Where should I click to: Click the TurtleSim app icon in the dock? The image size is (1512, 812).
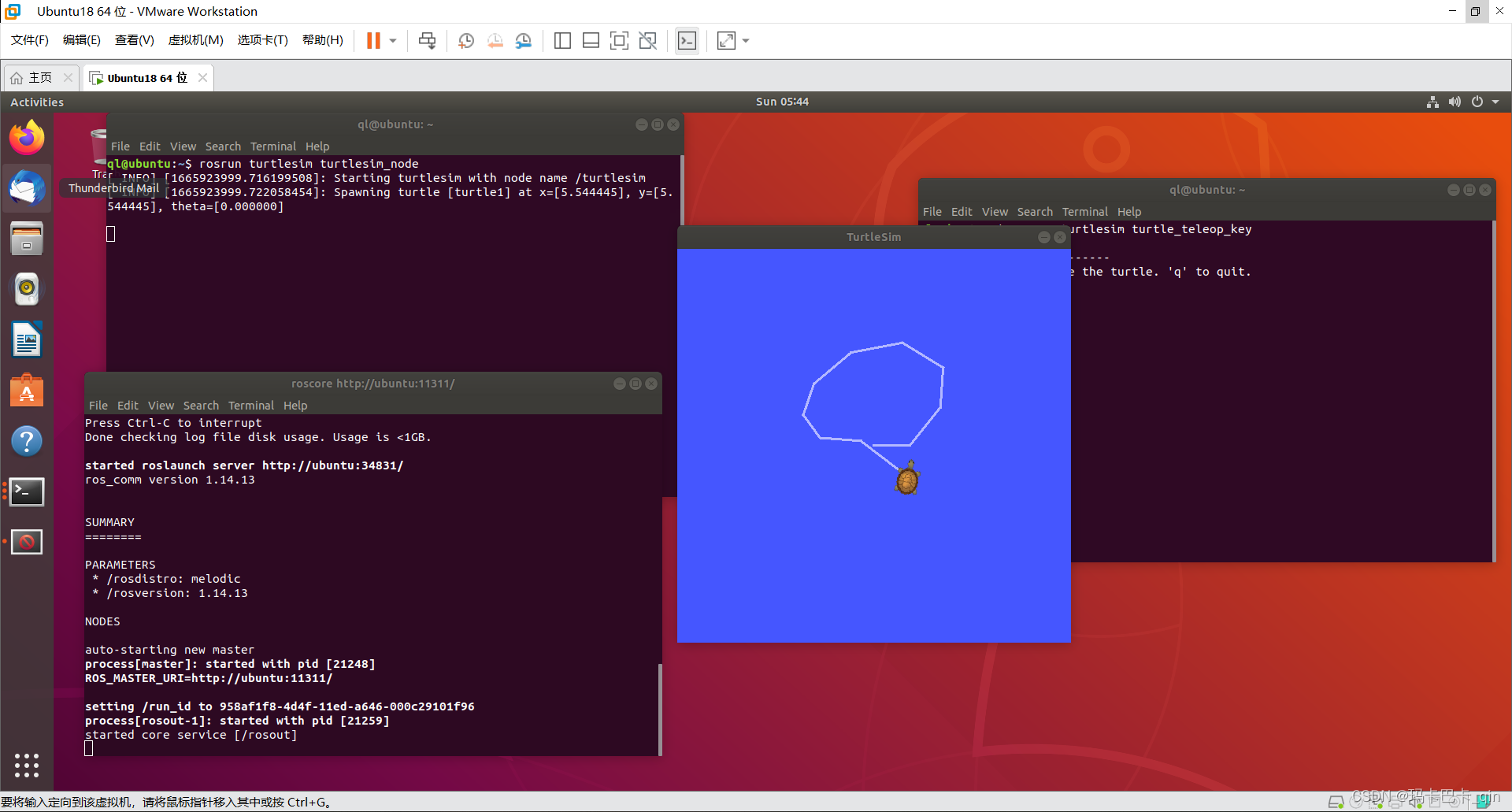pos(27,542)
